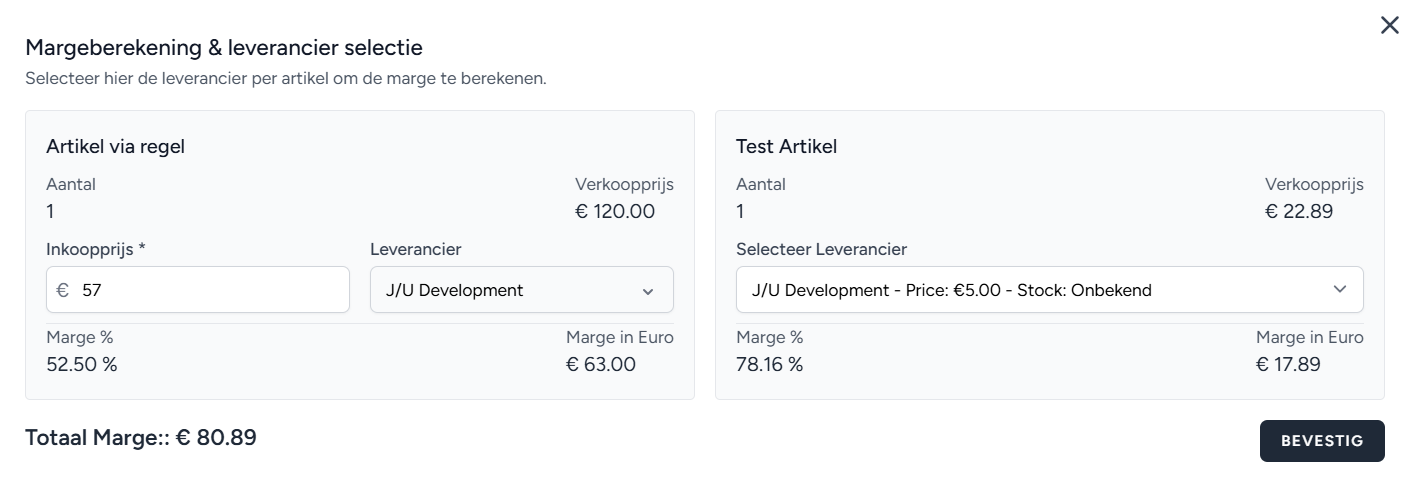Click the Margeberekening & leverancier selectie heading

(x=224, y=47)
